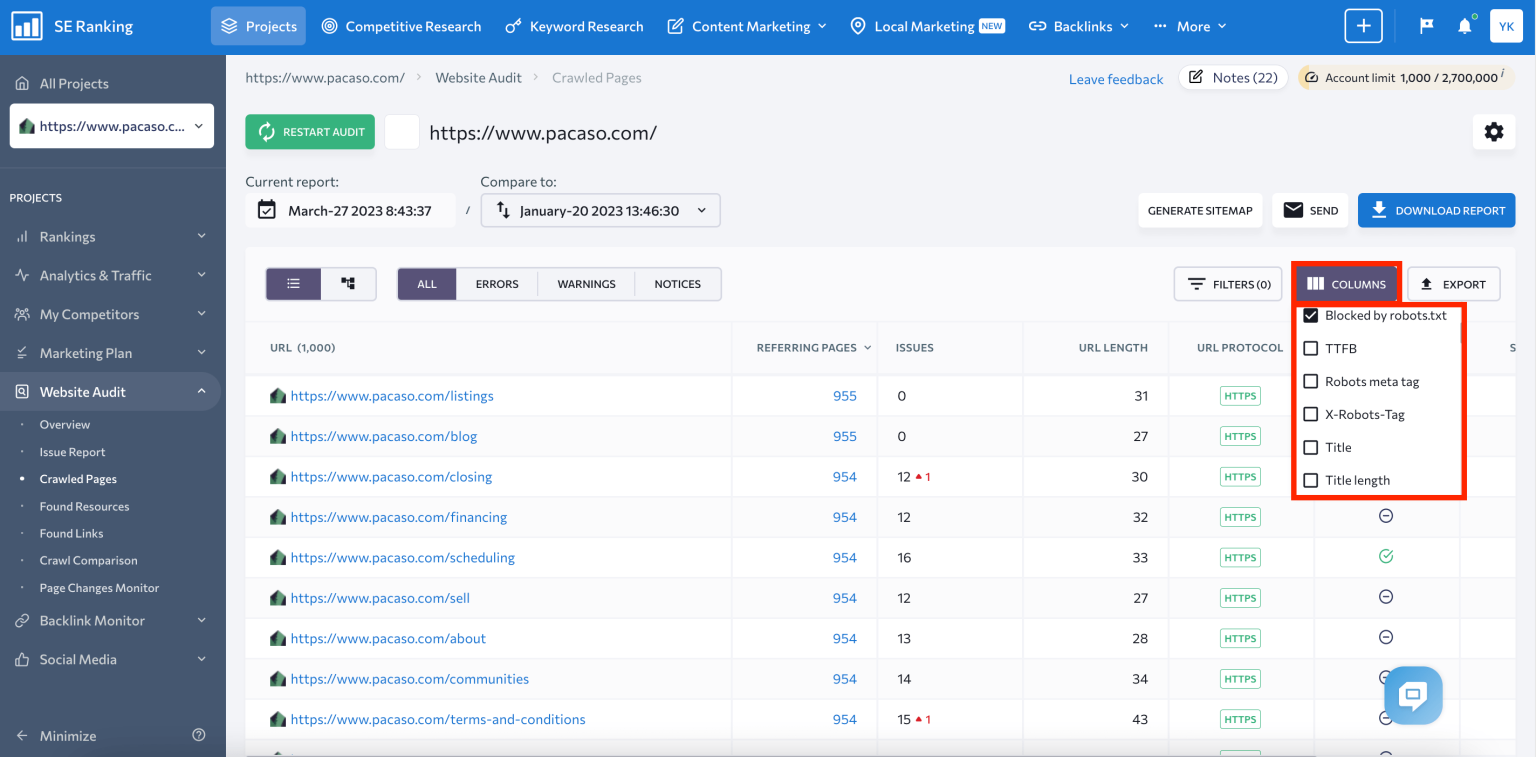1536x757 pixels.
Task: Open the chat support bubble
Action: click(x=1413, y=694)
